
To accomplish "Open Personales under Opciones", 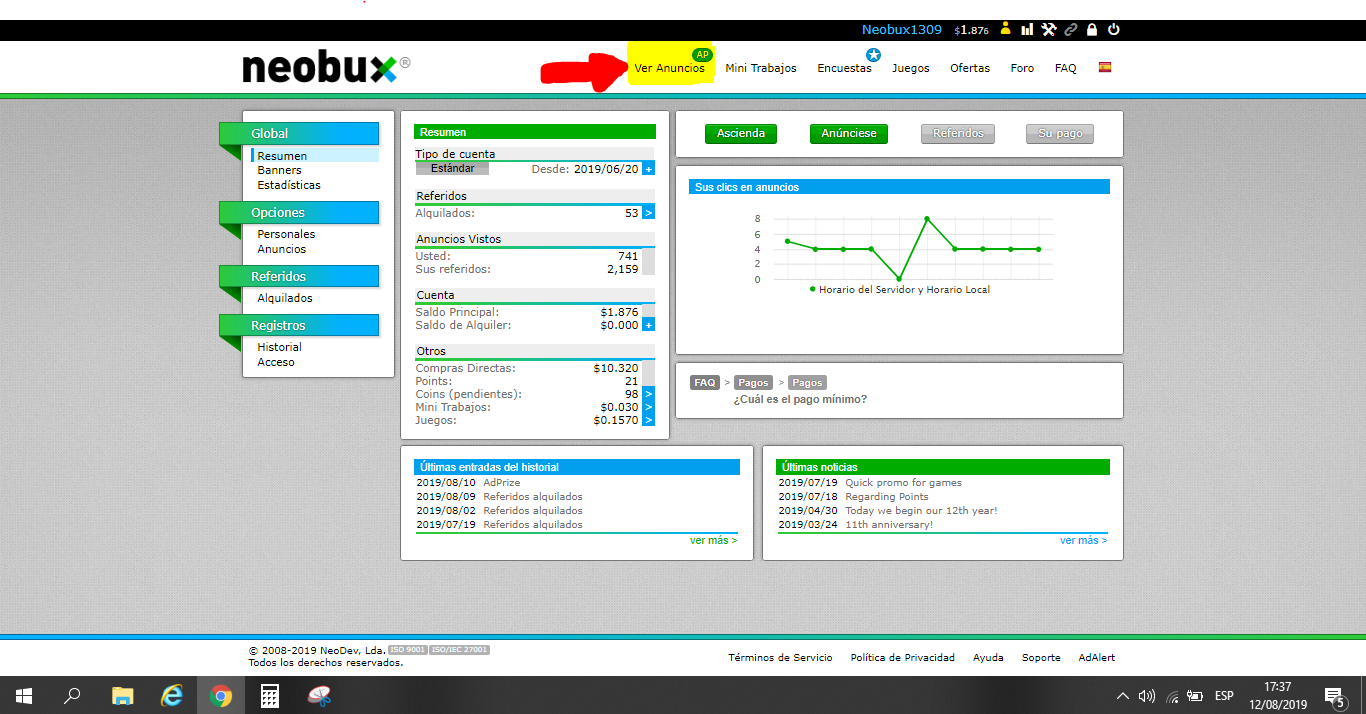I will click(286, 234).
